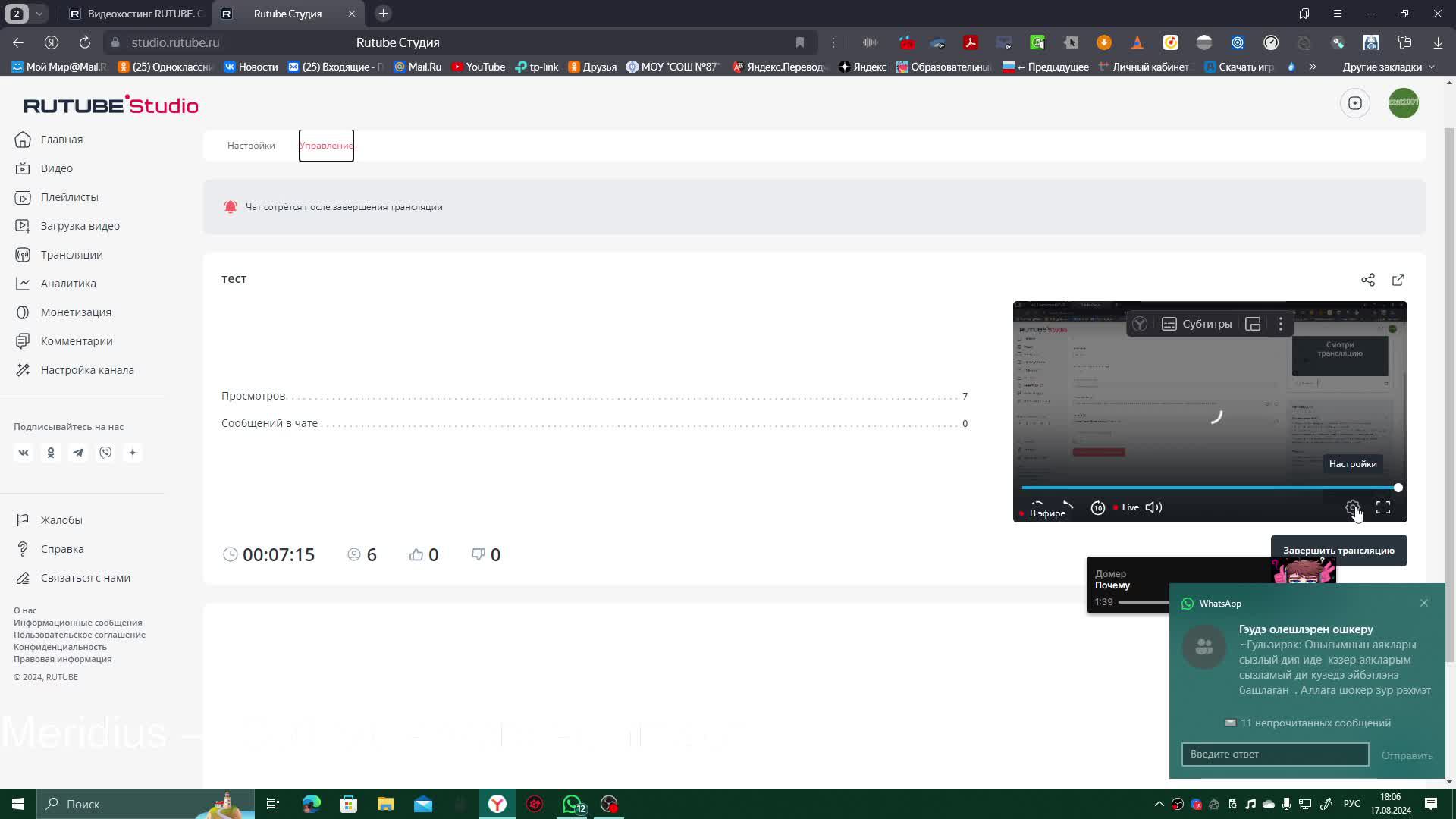Expand the hidden bookmarks chevron
The image size is (1456, 819).
tap(1313, 67)
